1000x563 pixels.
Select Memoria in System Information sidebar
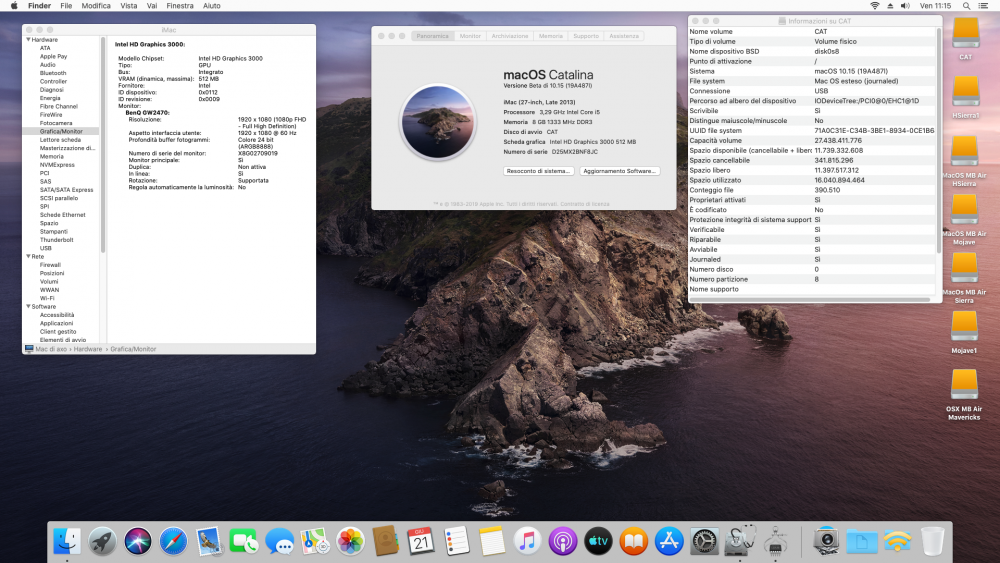tap(52, 156)
